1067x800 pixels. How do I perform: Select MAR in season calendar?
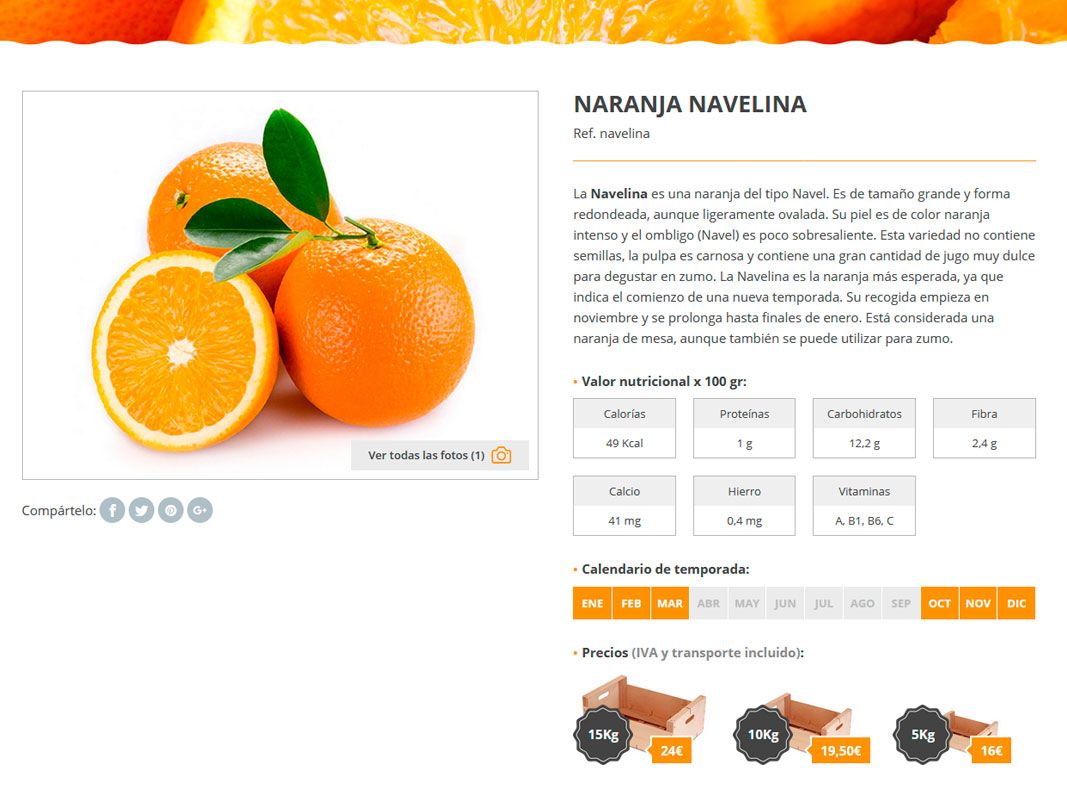coord(670,603)
